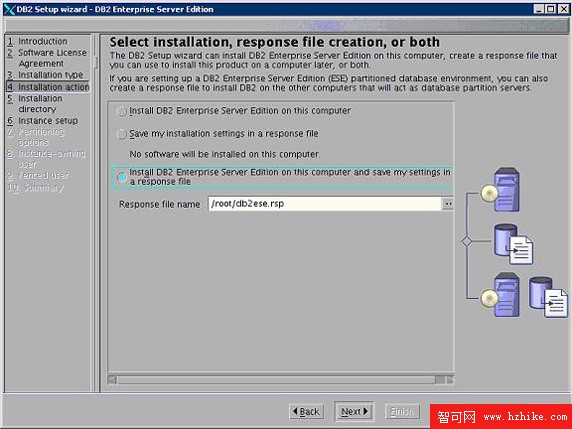572x429 pixels.
Task: Close the DB2 Setup wizard window
Action: (x=564, y=9)
